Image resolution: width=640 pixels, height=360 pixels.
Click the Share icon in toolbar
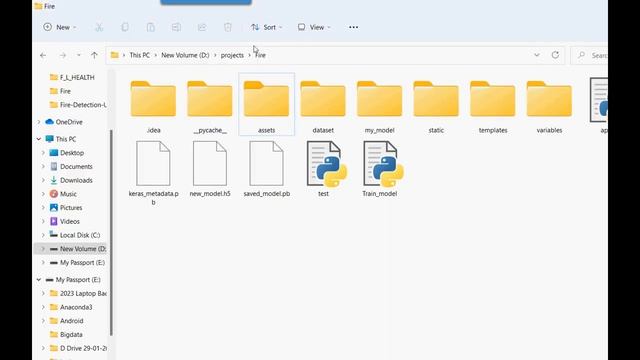click(202, 27)
